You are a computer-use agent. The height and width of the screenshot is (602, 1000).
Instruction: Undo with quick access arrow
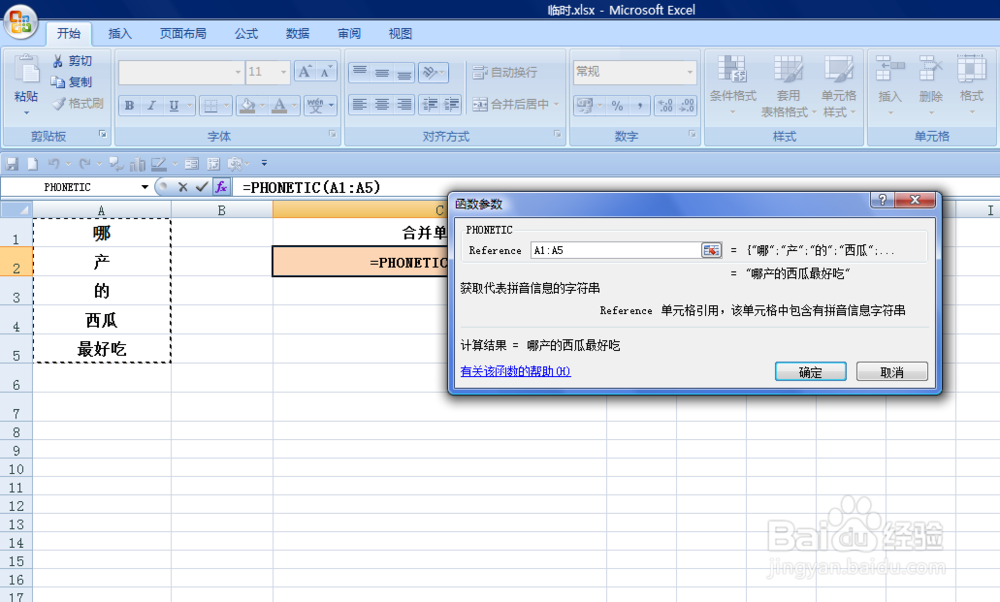54,164
